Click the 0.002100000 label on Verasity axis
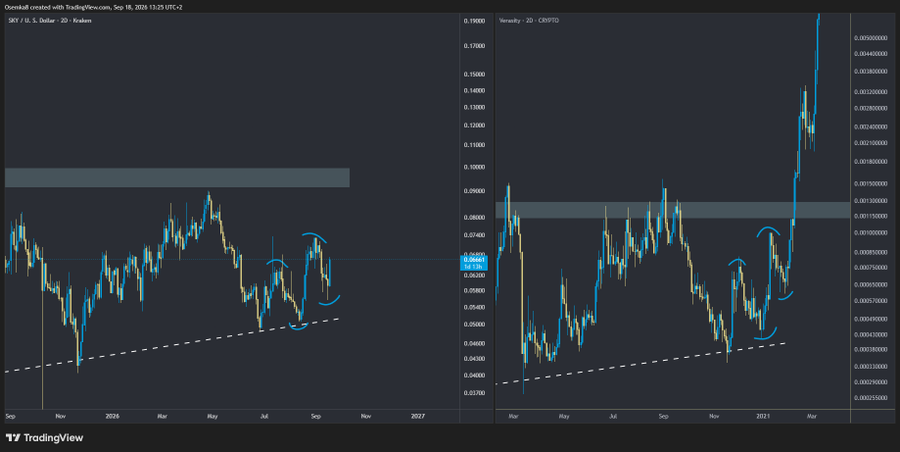The width and height of the screenshot is (900, 452). (871, 144)
